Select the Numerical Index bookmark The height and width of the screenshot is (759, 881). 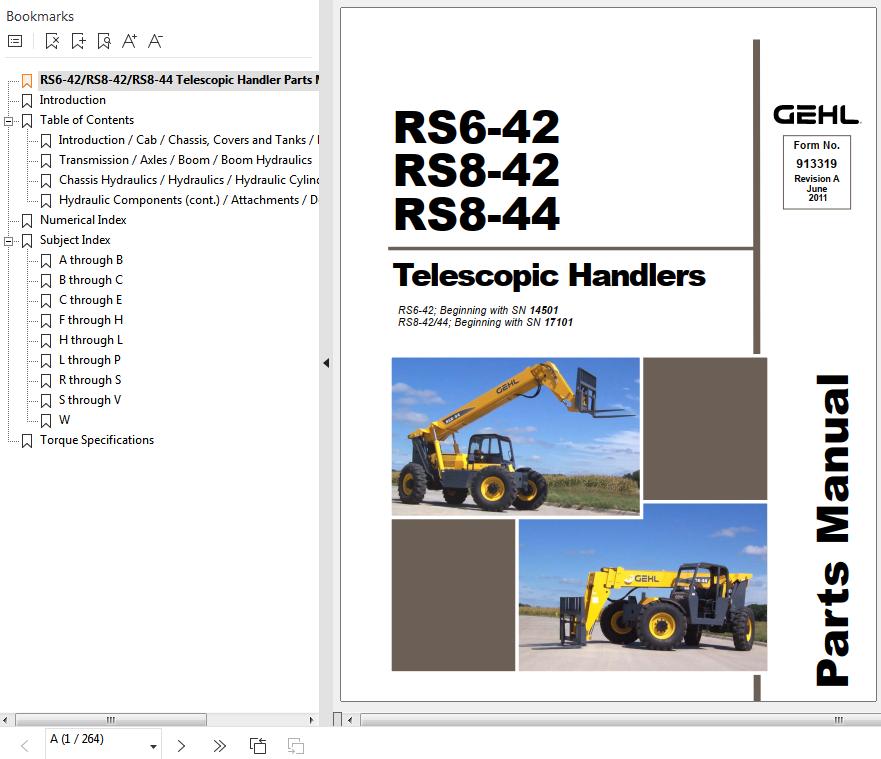point(83,220)
